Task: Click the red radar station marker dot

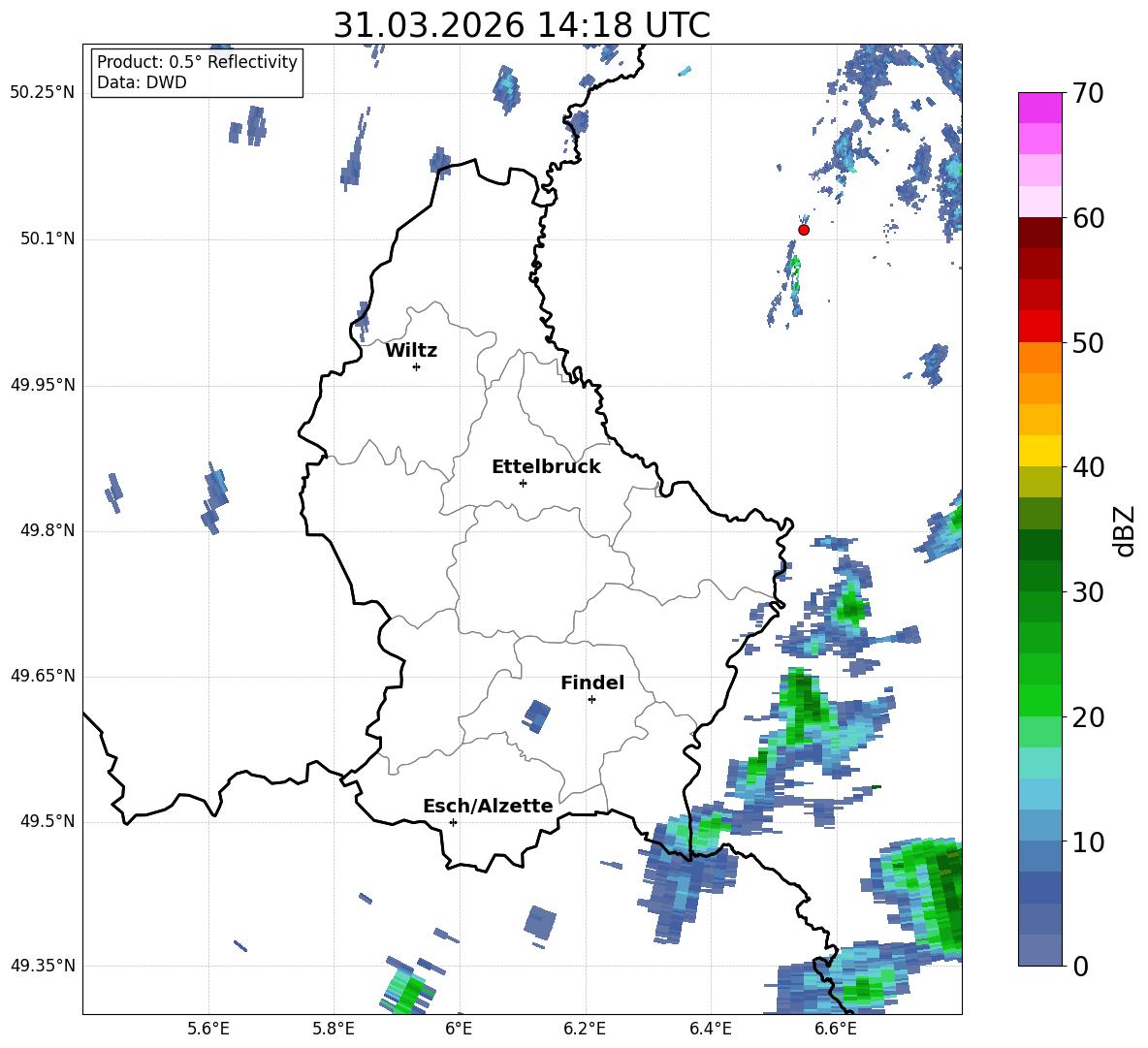Action: 804,230
